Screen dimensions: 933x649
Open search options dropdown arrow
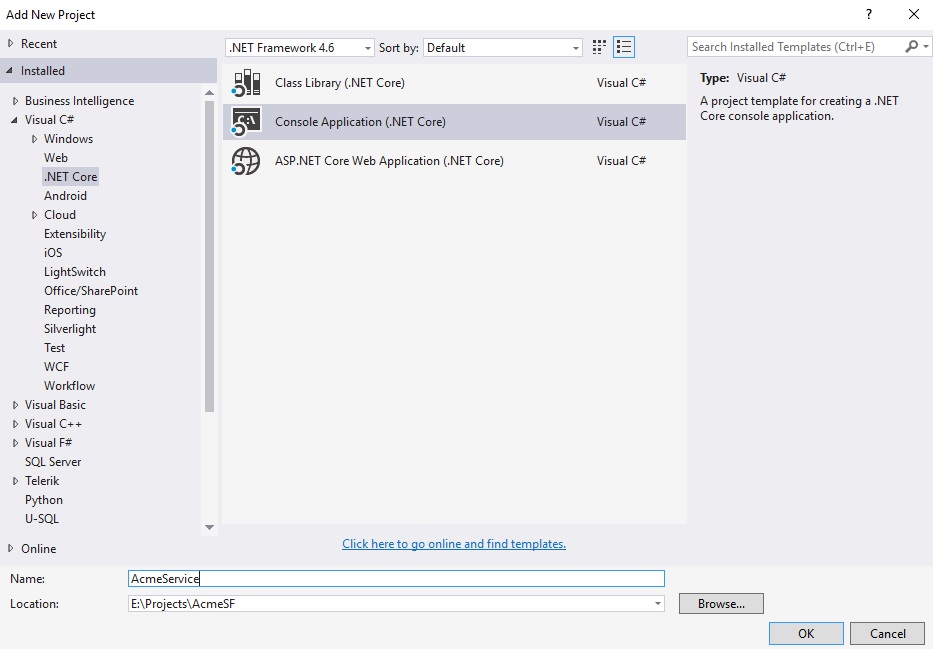[x=925, y=46]
